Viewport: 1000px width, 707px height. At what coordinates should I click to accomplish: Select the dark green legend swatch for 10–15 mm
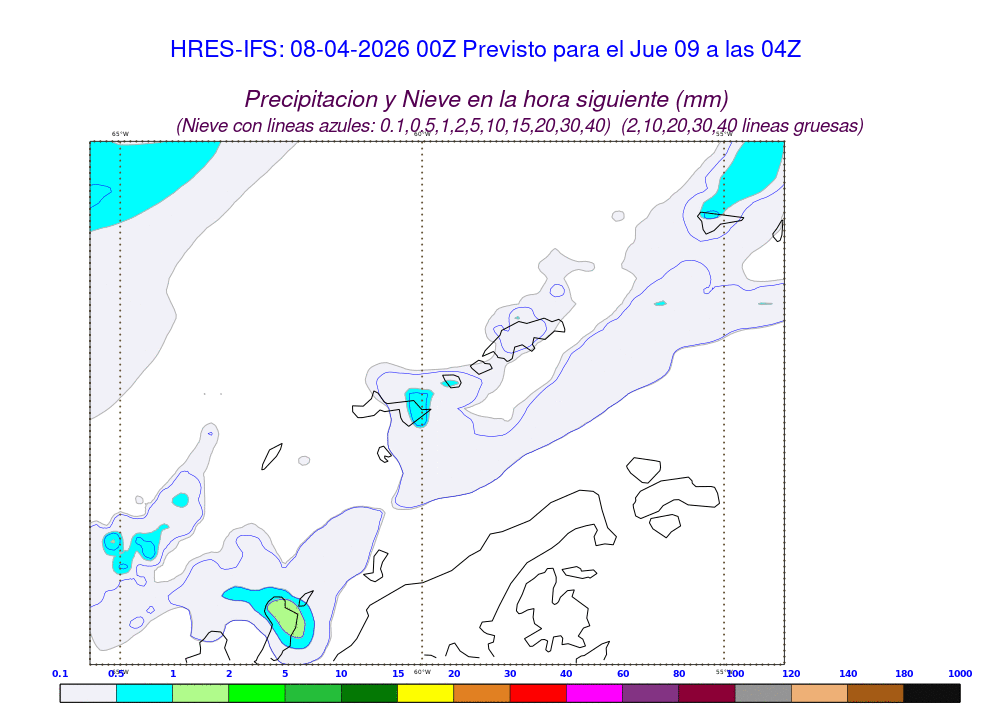(x=369, y=692)
